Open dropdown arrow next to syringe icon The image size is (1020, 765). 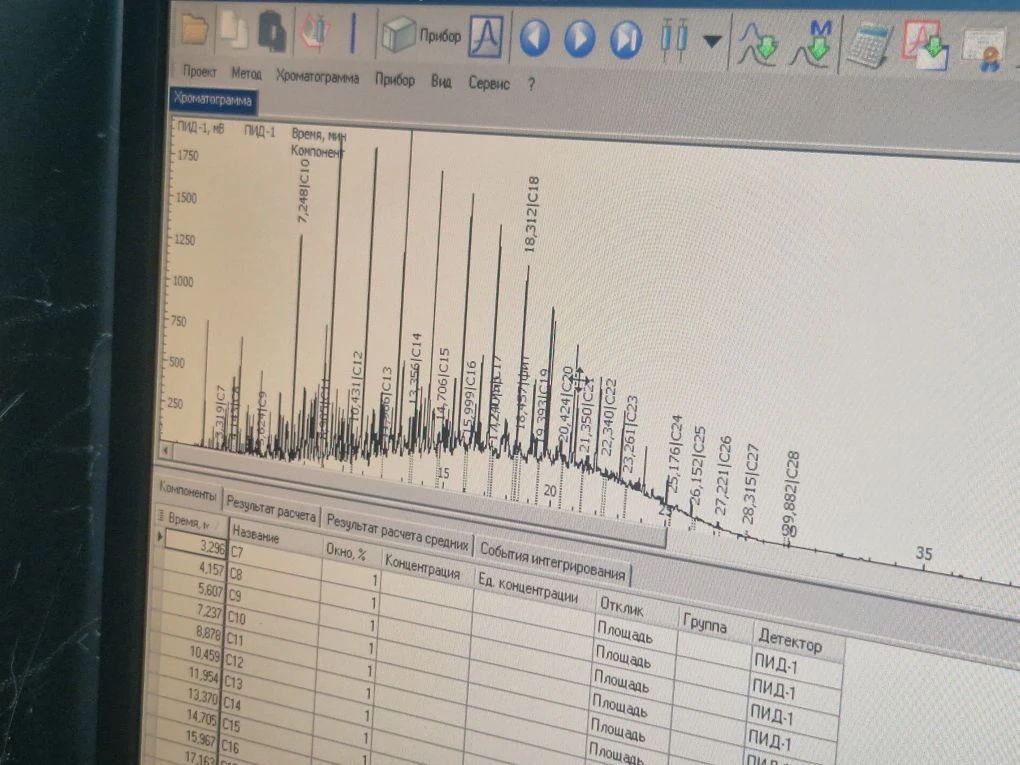coord(712,42)
